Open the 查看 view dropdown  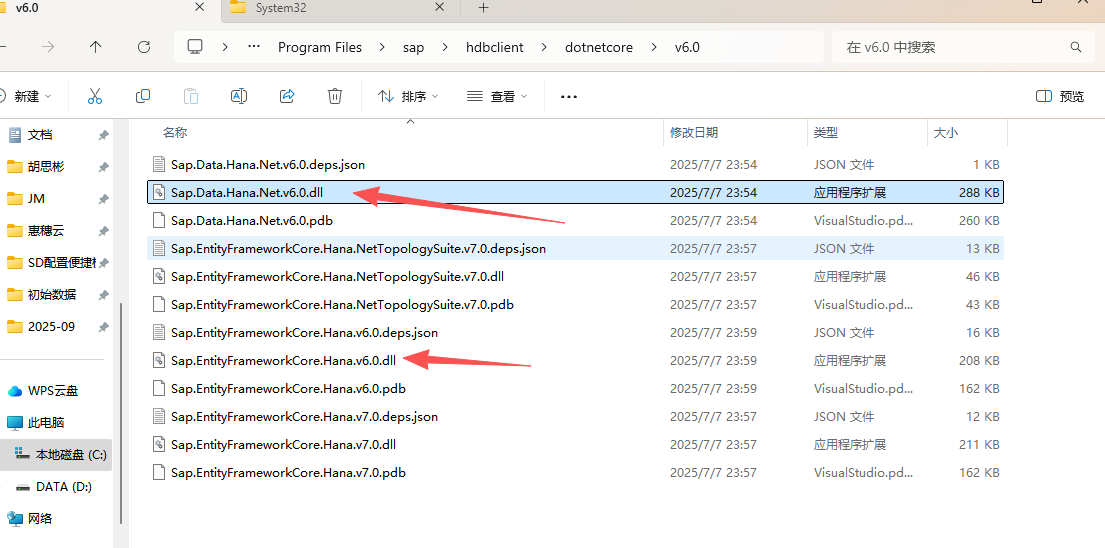pyautogui.click(x=498, y=96)
